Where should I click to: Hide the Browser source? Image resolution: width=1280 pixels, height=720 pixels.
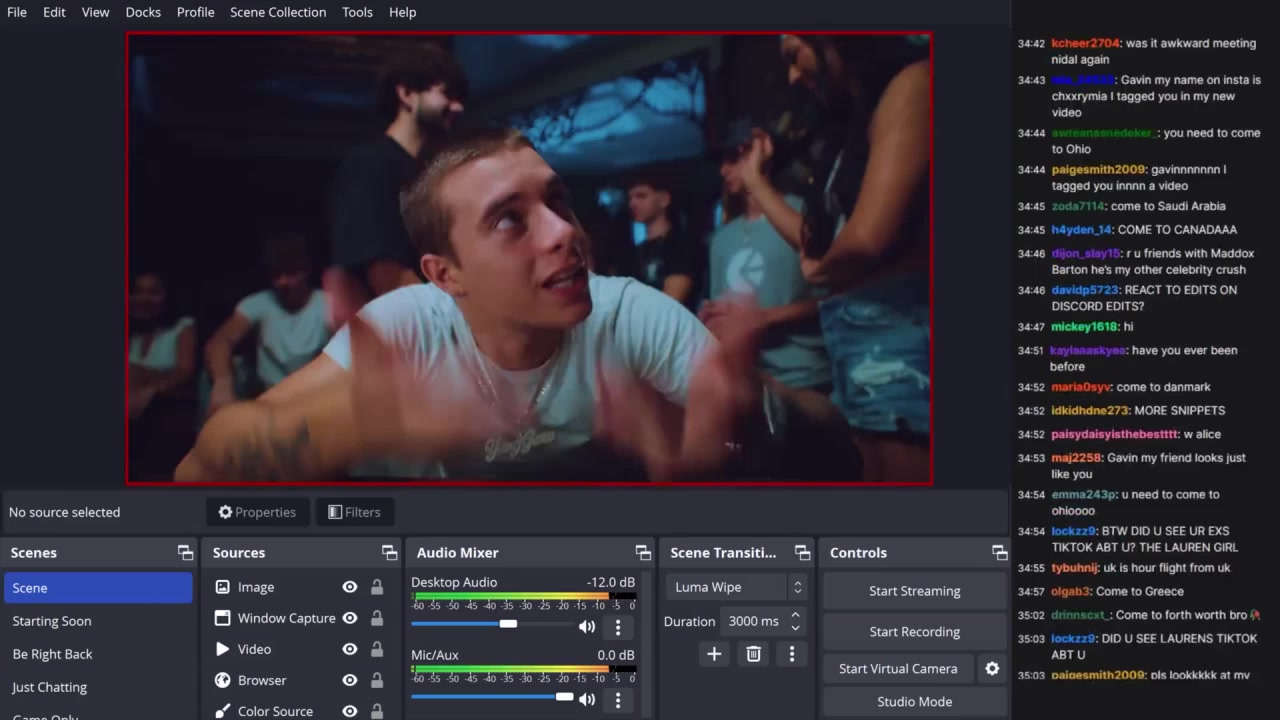coord(350,681)
